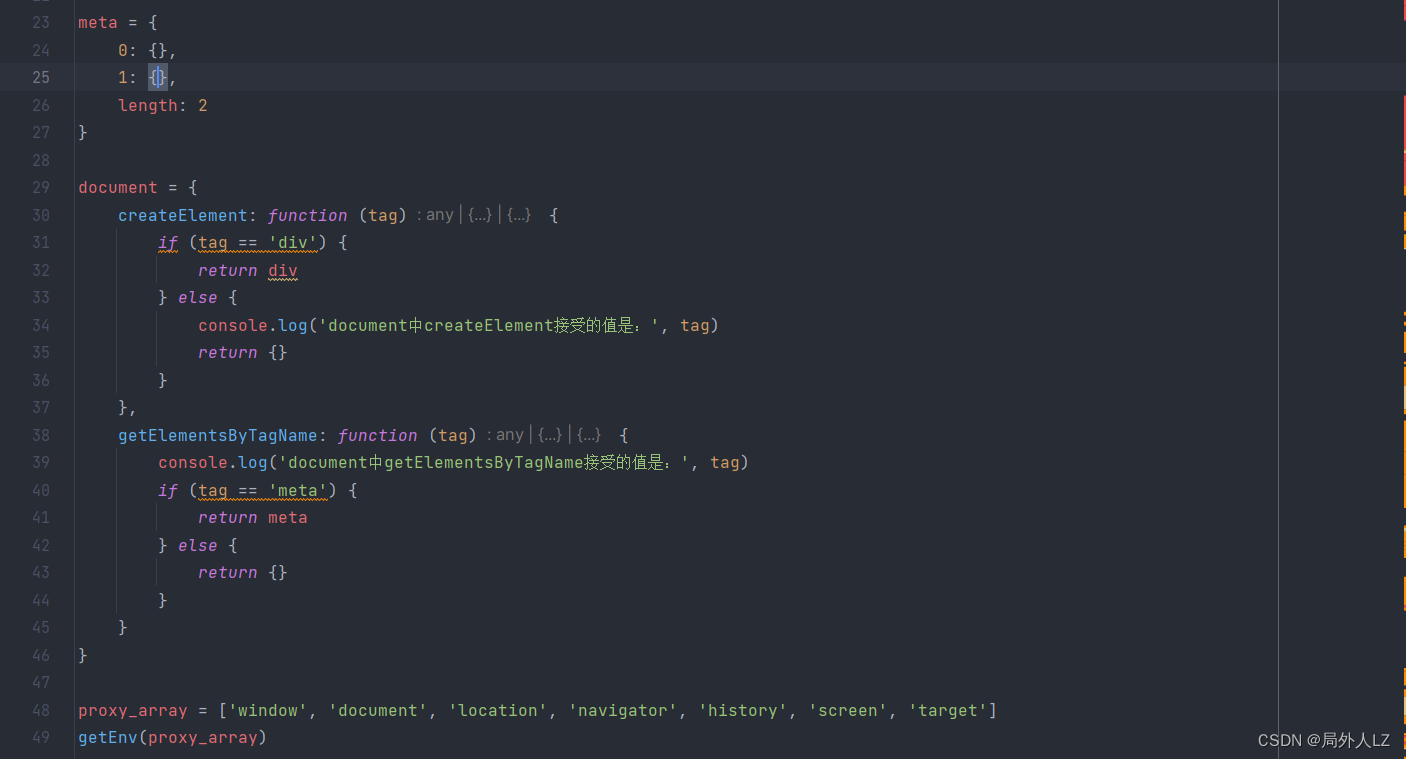Click the underlined 'div' after return on line 32
This screenshot has width=1406, height=759.
283,270
